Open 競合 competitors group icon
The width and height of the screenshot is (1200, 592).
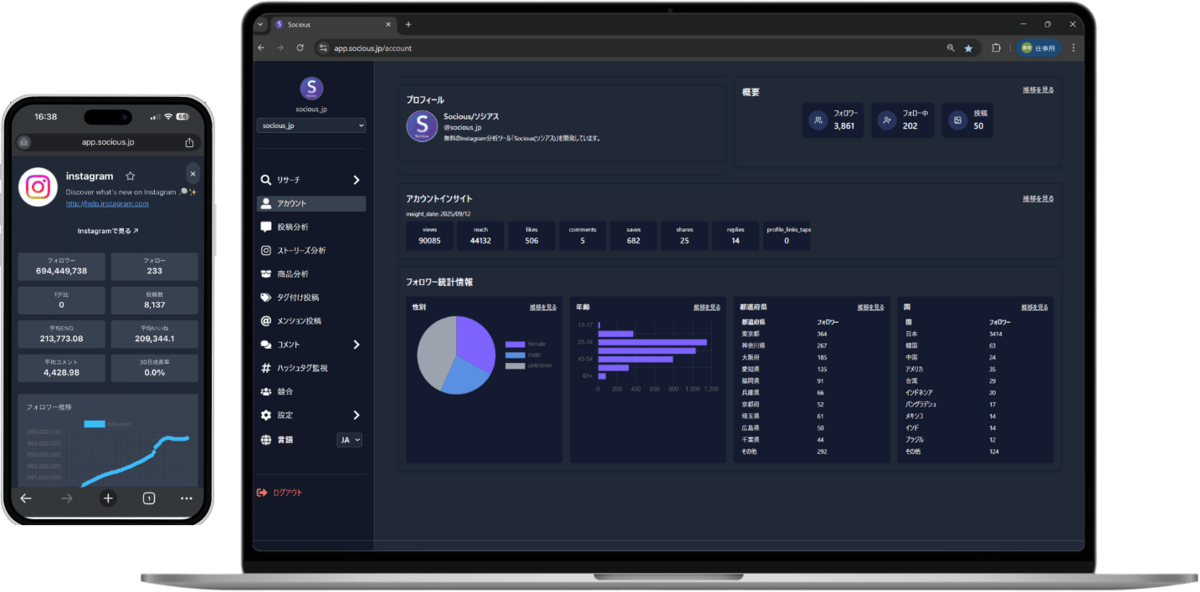click(x=266, y=392)
